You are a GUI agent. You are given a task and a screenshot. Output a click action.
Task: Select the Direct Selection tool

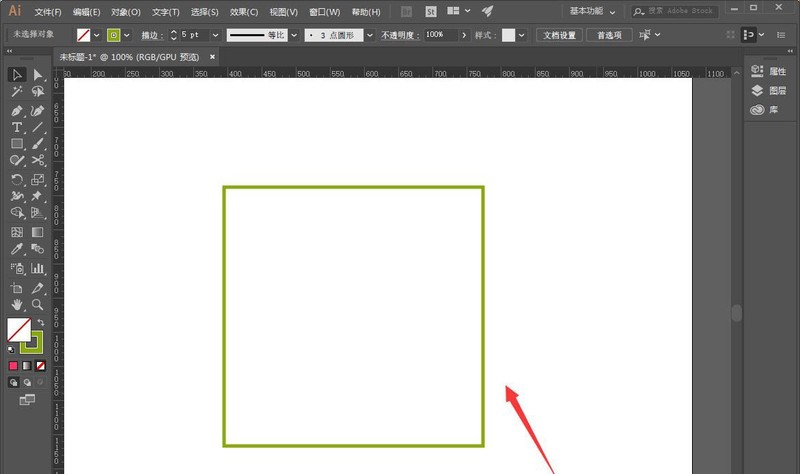point(38,75)
